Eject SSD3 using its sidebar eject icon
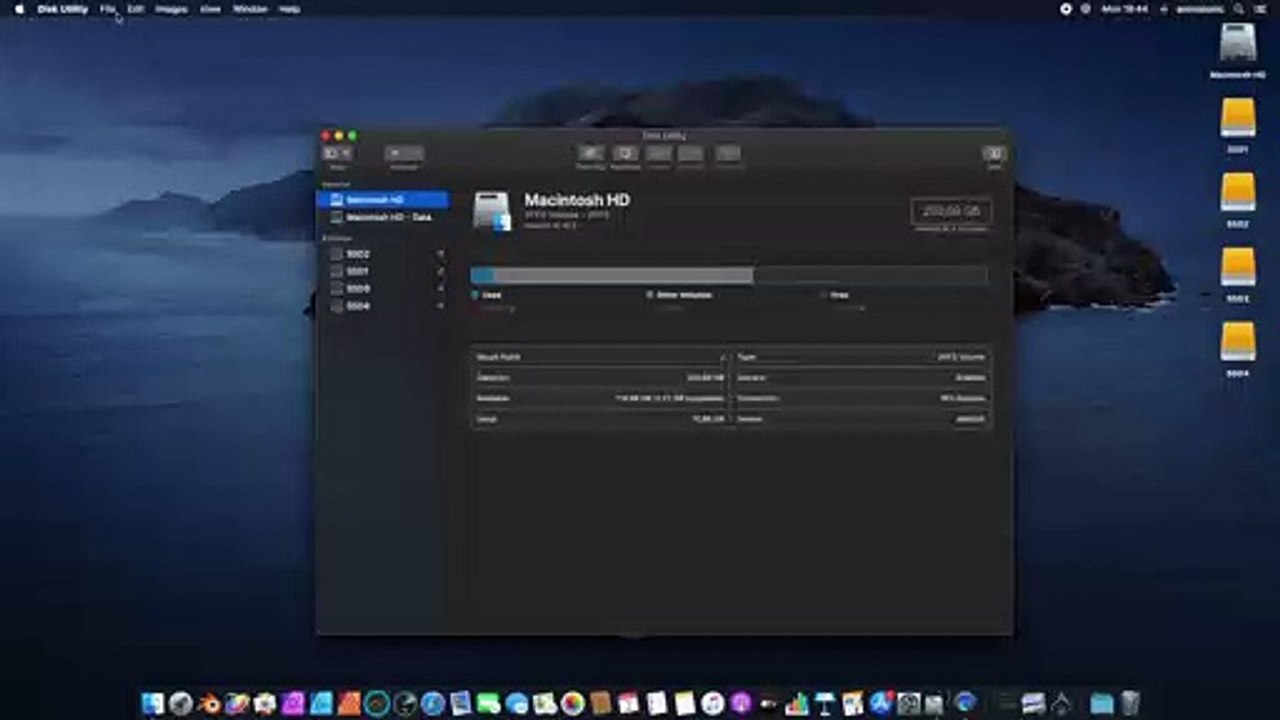 coord(440,289)
